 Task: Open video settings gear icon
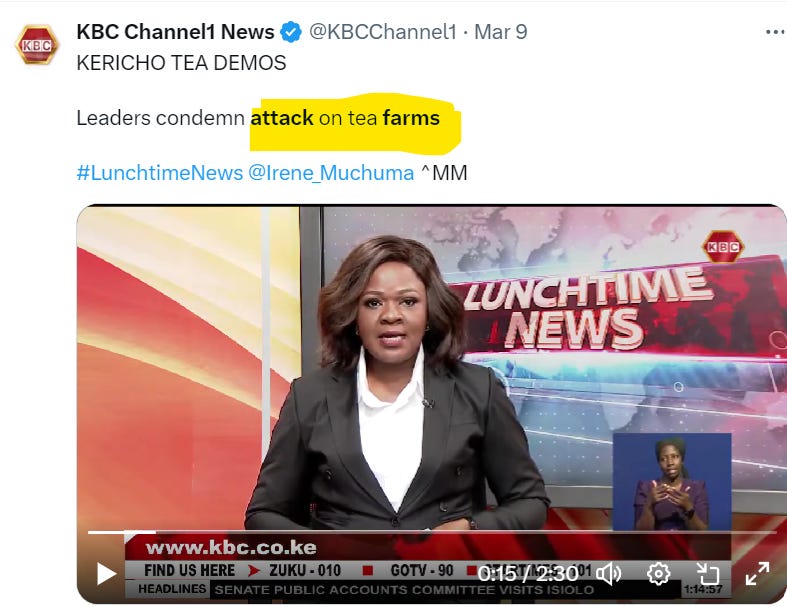658,573
